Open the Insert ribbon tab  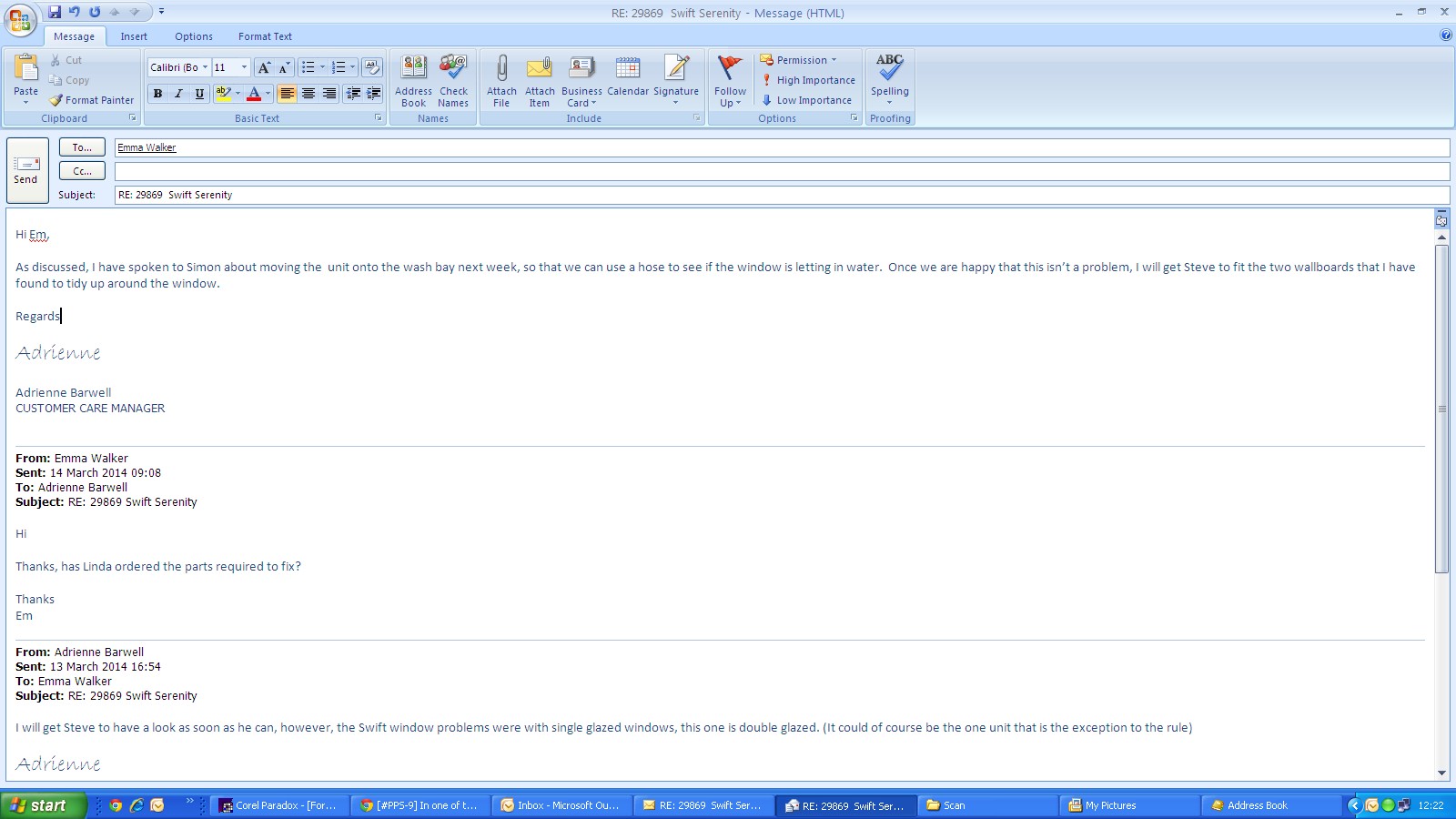[x=134, y=36]
